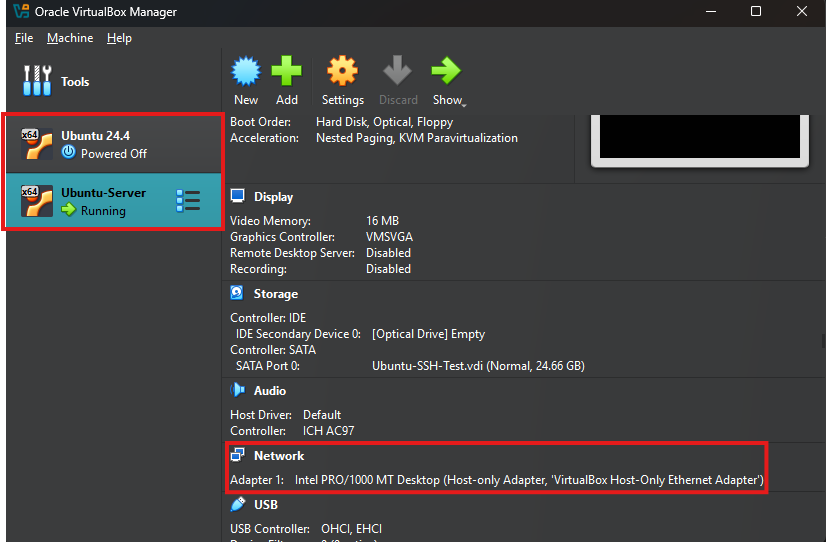Click the Display section monitor icon

coord(237,197)
